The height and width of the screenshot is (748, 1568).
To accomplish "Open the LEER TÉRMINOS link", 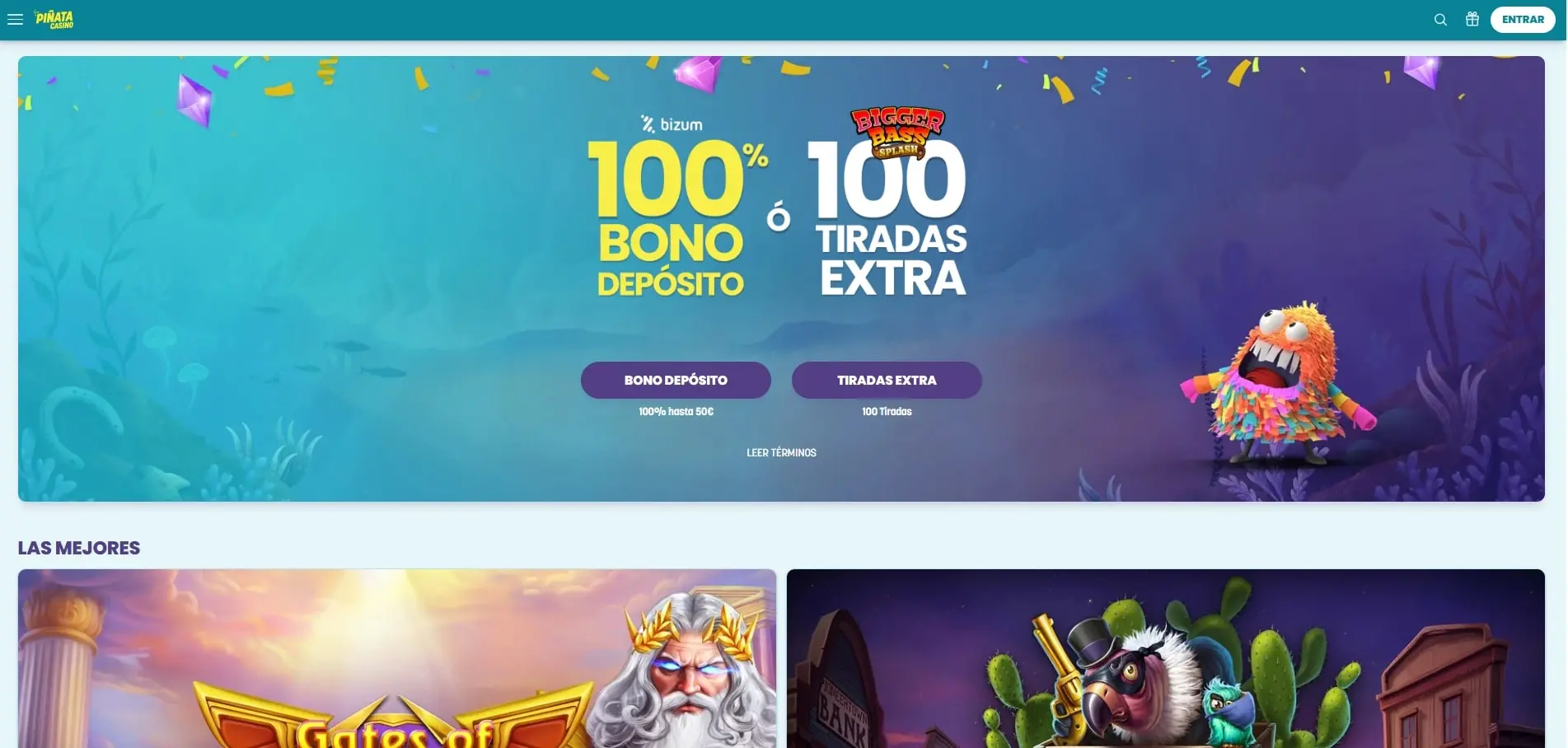I will point(781,453).
